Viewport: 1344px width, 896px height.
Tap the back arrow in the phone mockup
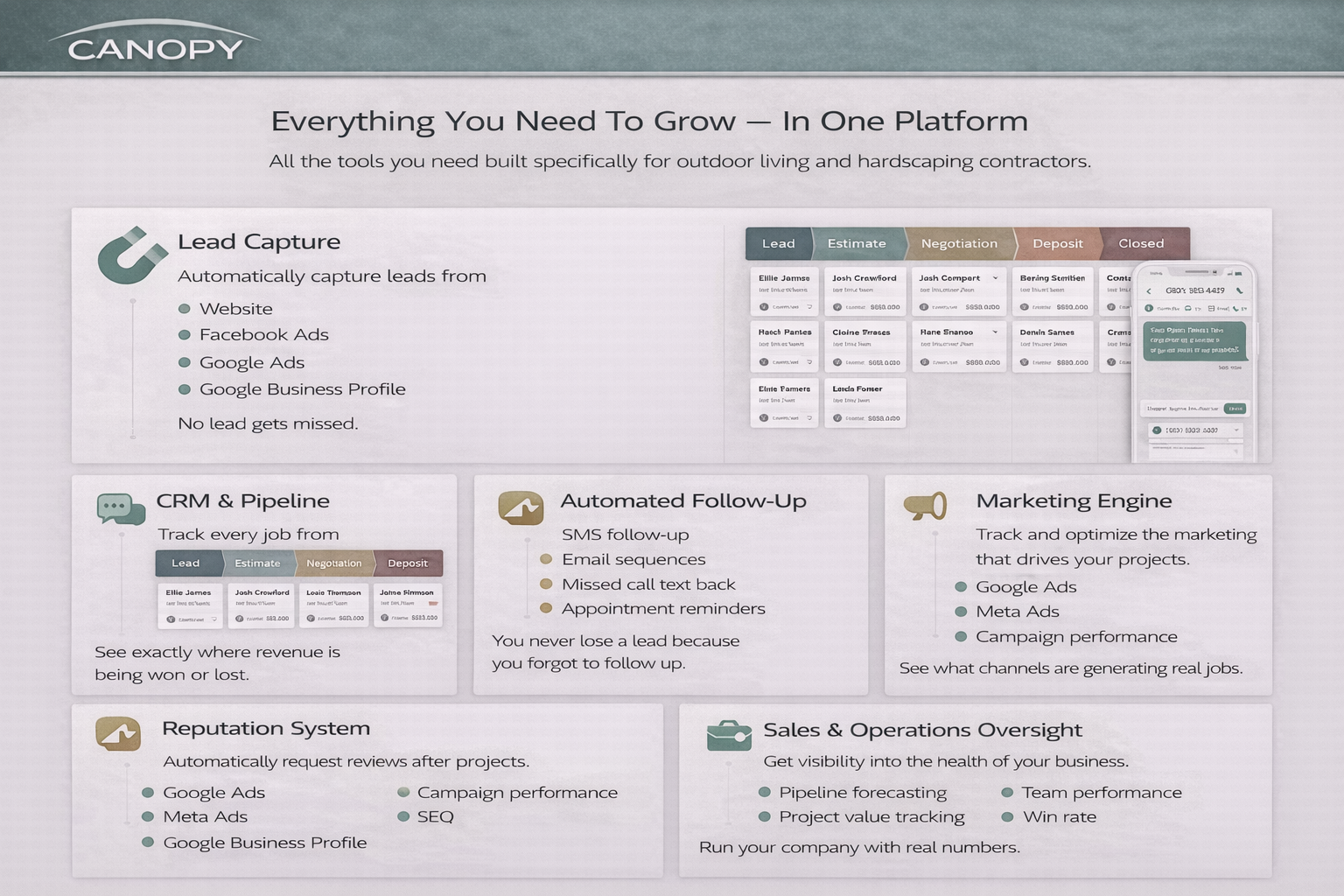coord(1149,291)
